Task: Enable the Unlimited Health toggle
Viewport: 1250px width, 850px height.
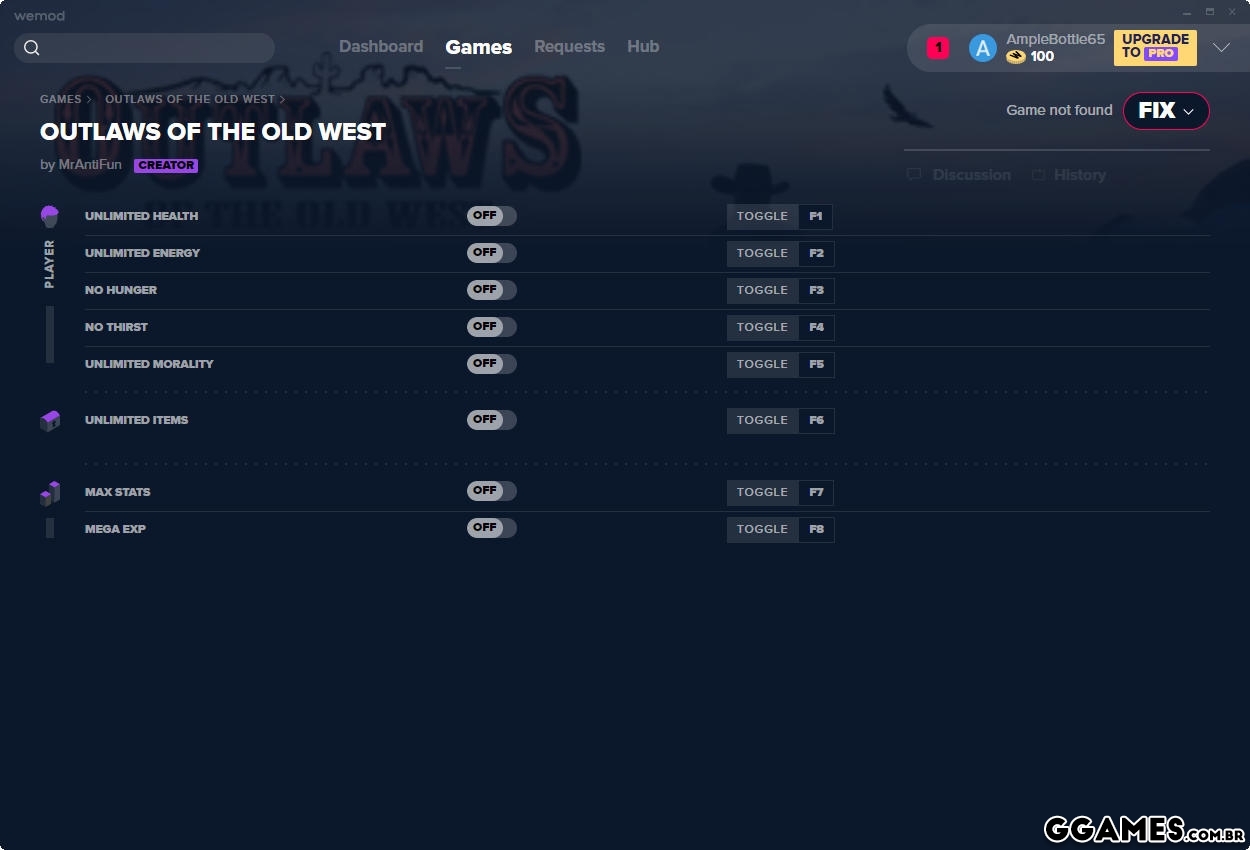Action: (491, 216)
